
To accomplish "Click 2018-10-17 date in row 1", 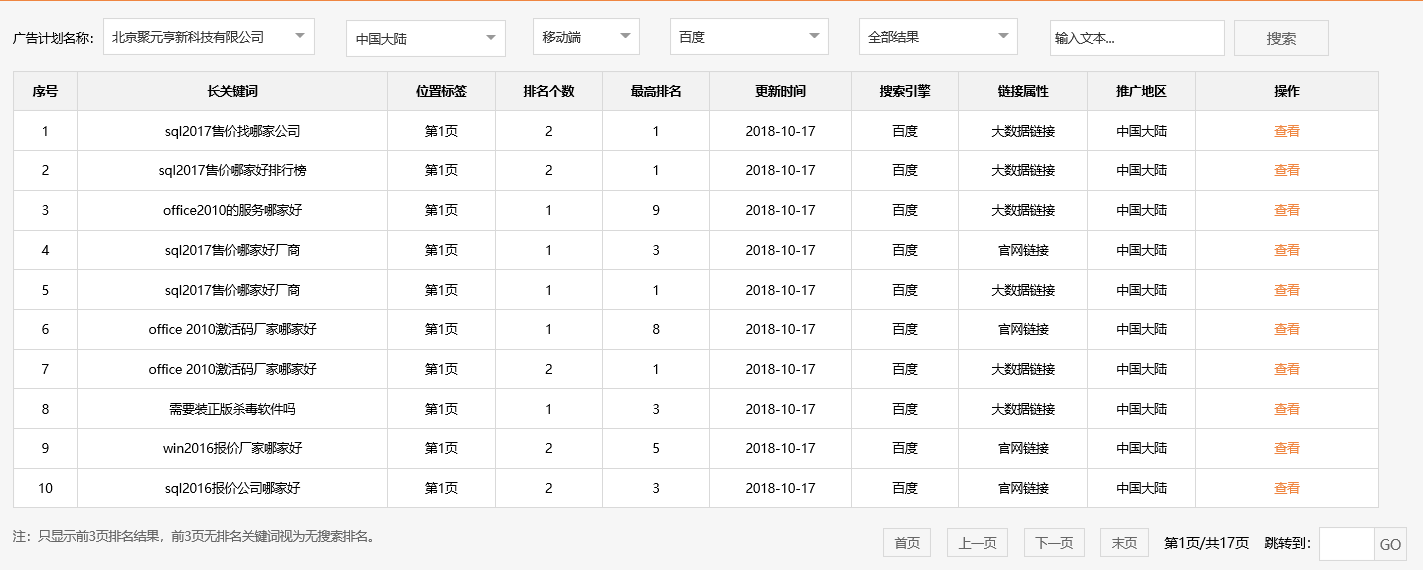I will [x=780, y=131].
